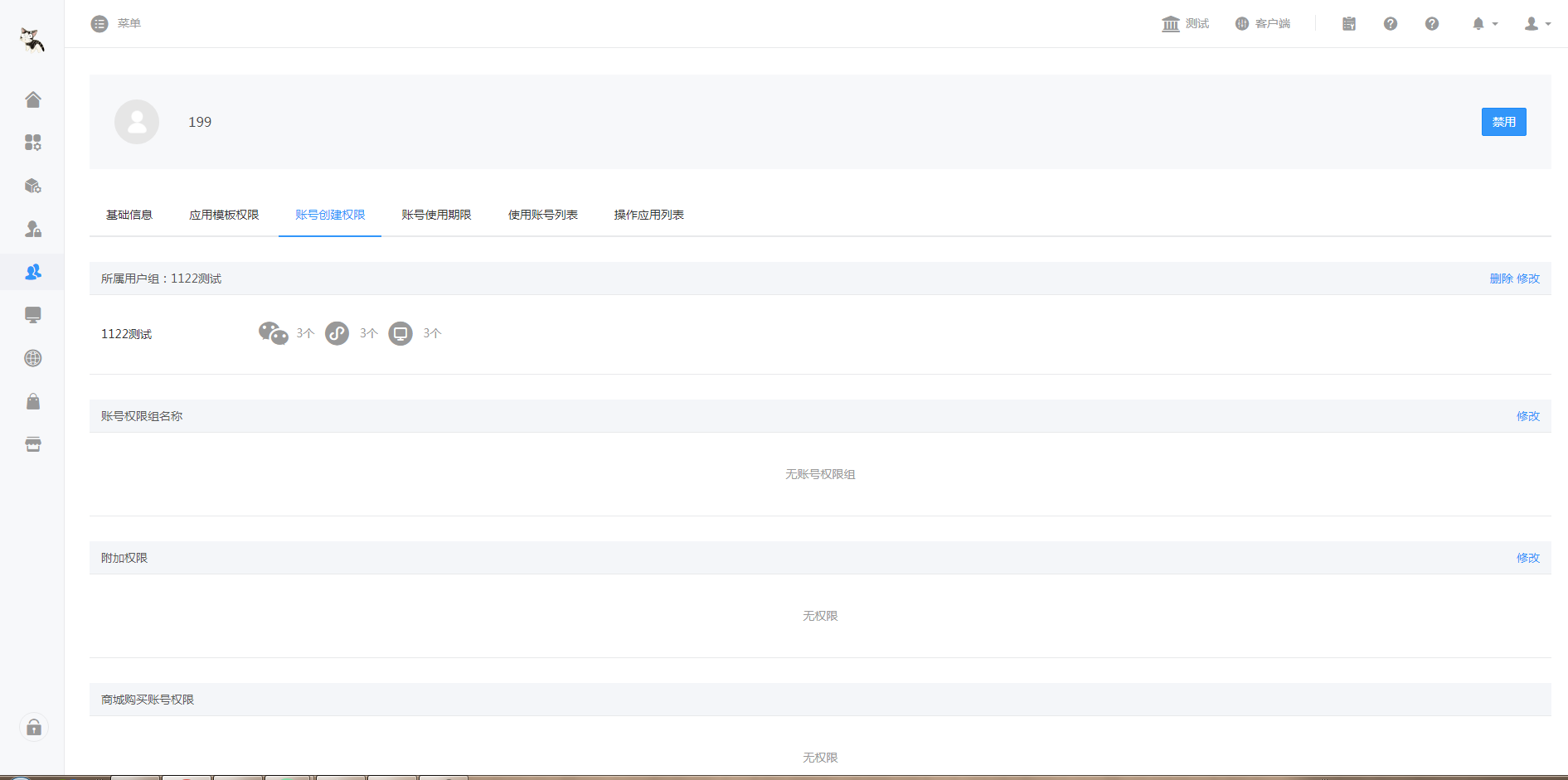The height and width of the screenshot is (780, 1568).
Task: Switch to 使用账号列表 tab
Action: tap(543, 215)
